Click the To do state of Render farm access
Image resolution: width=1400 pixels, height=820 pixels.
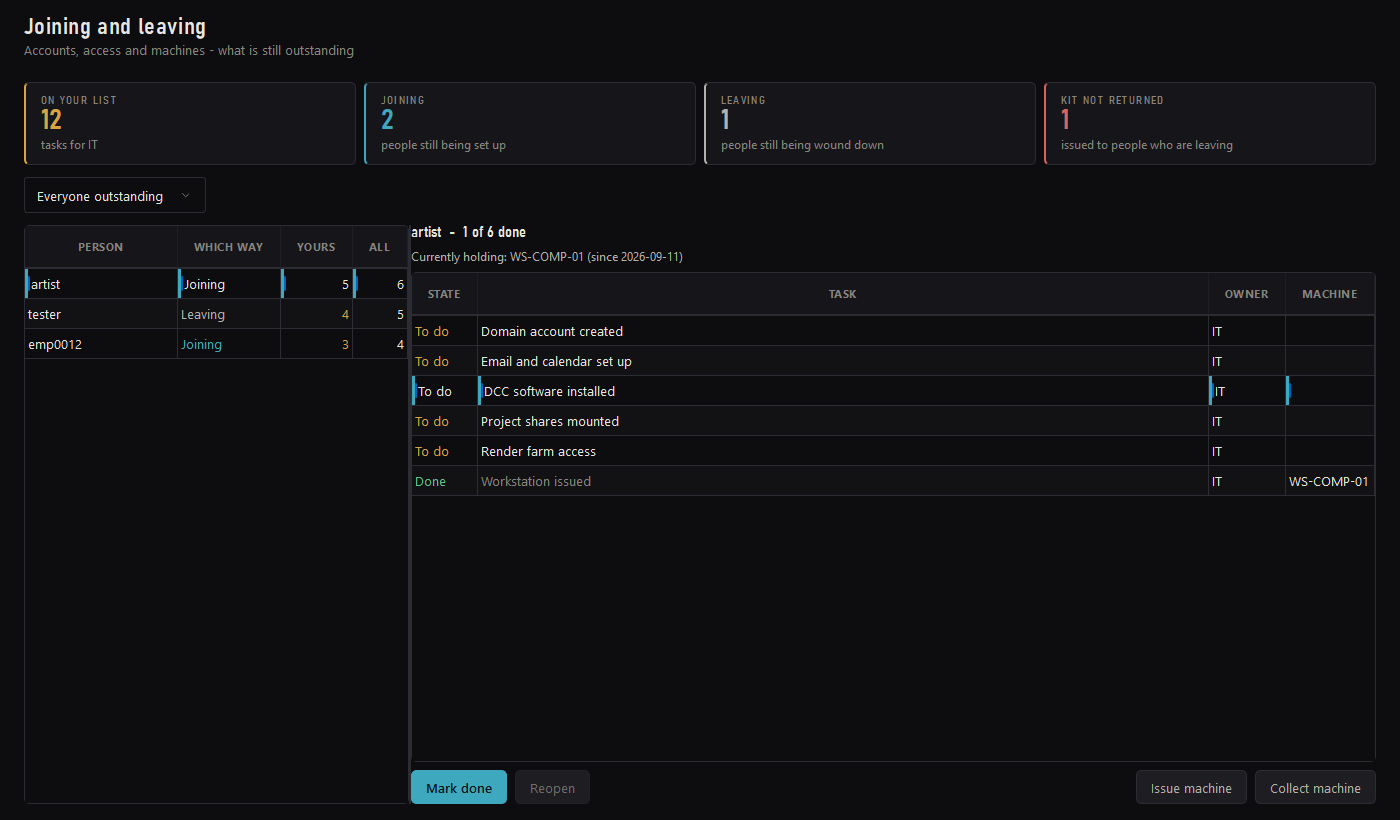(444, 451)
